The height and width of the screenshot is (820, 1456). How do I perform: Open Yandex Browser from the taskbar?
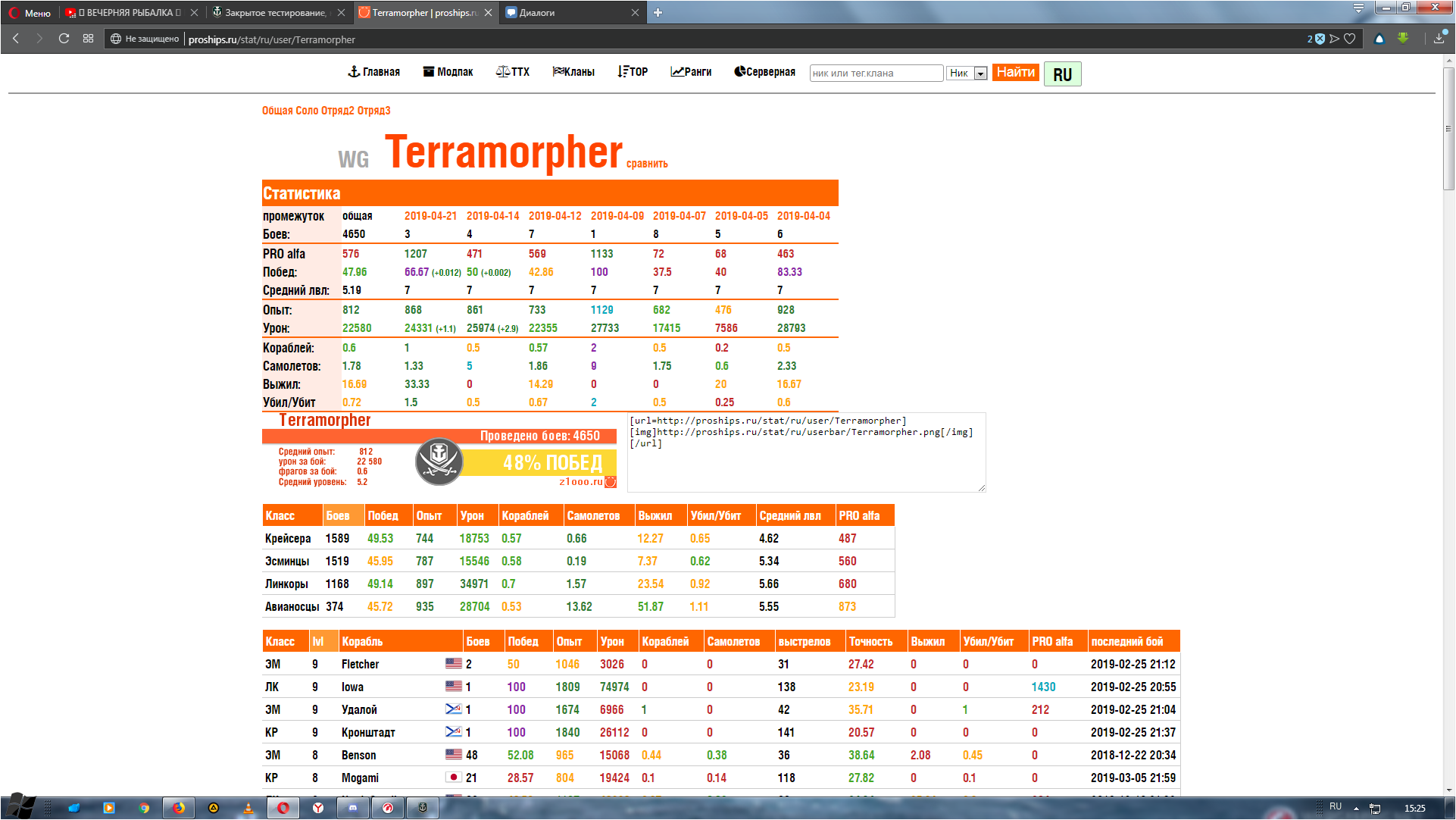coord(317,808)
